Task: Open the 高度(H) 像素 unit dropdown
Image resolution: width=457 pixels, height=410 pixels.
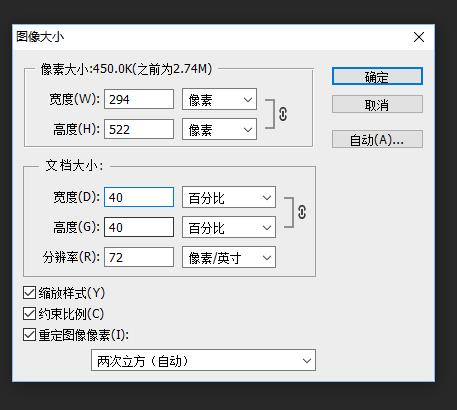Action: [x=219, y=129]
